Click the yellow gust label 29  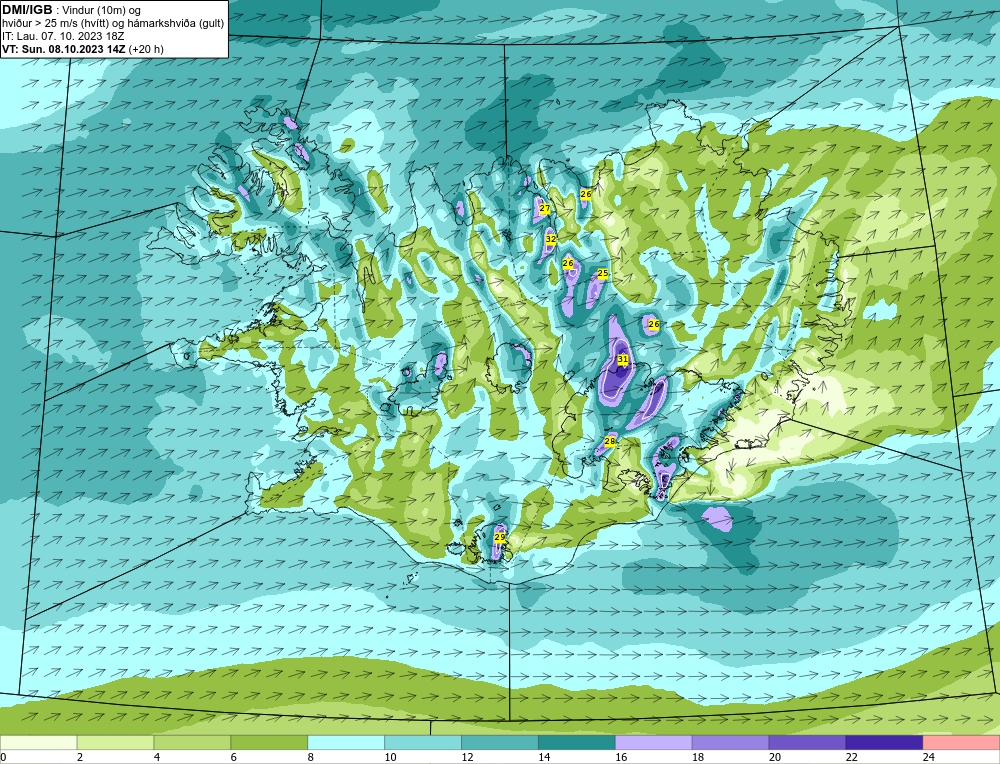[500, 538]
